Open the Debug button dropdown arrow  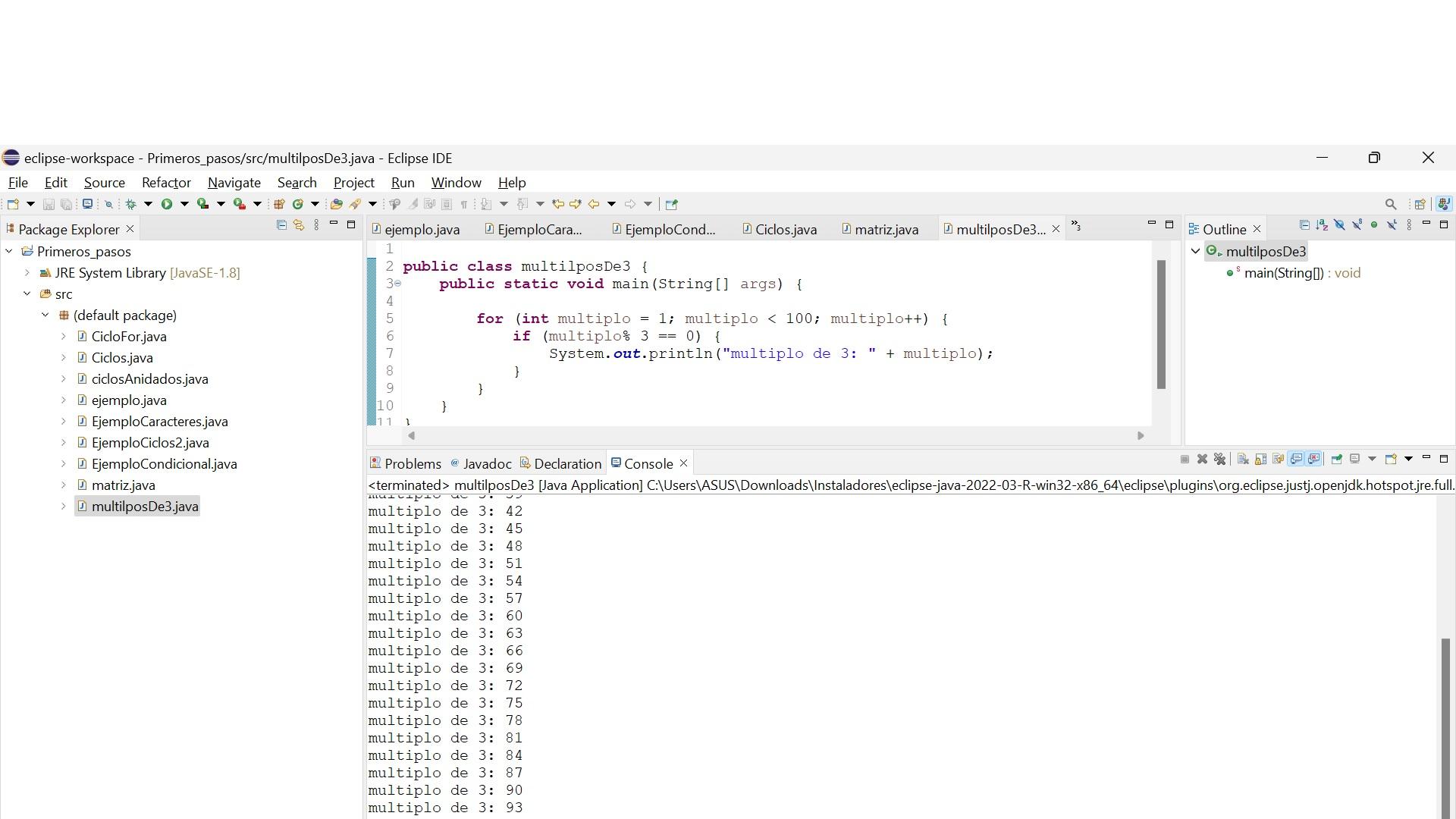pos(148,204)
